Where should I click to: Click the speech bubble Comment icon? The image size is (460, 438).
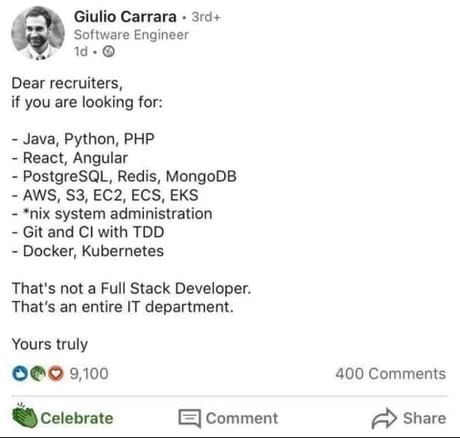[190, 418]
